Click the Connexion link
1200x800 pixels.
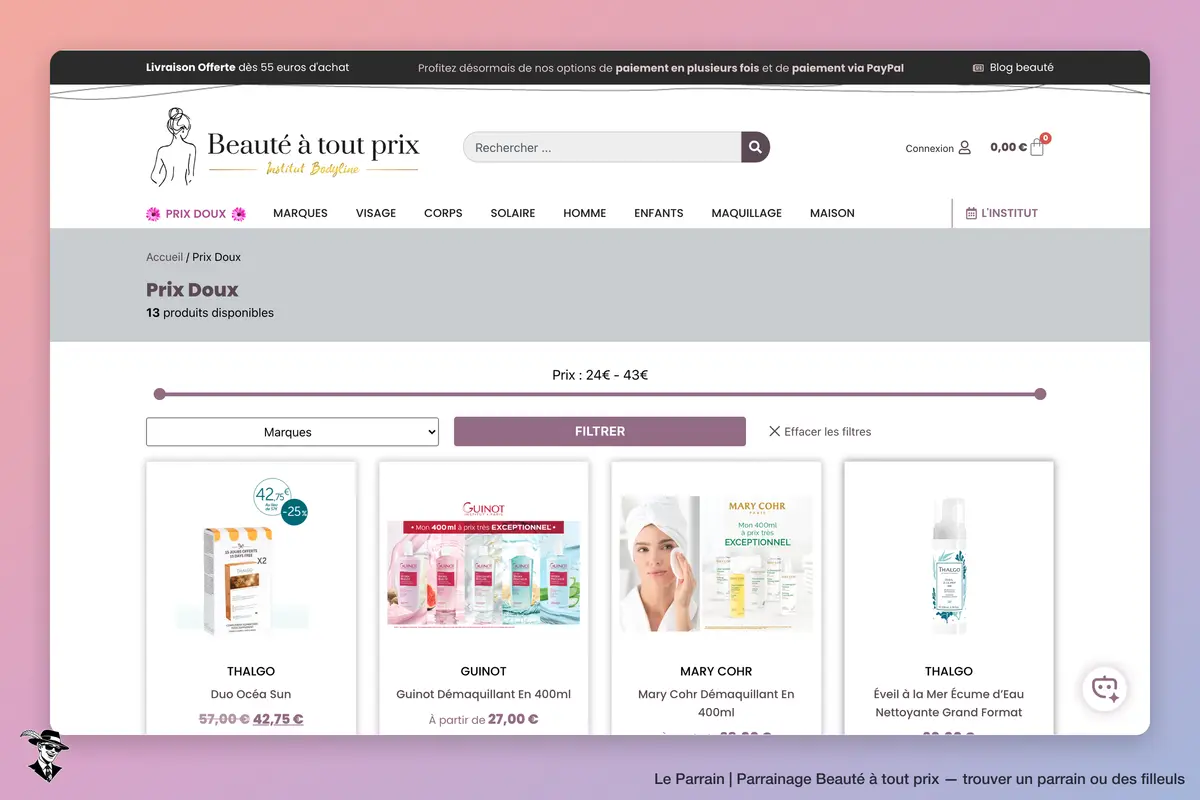coord(930,148)
